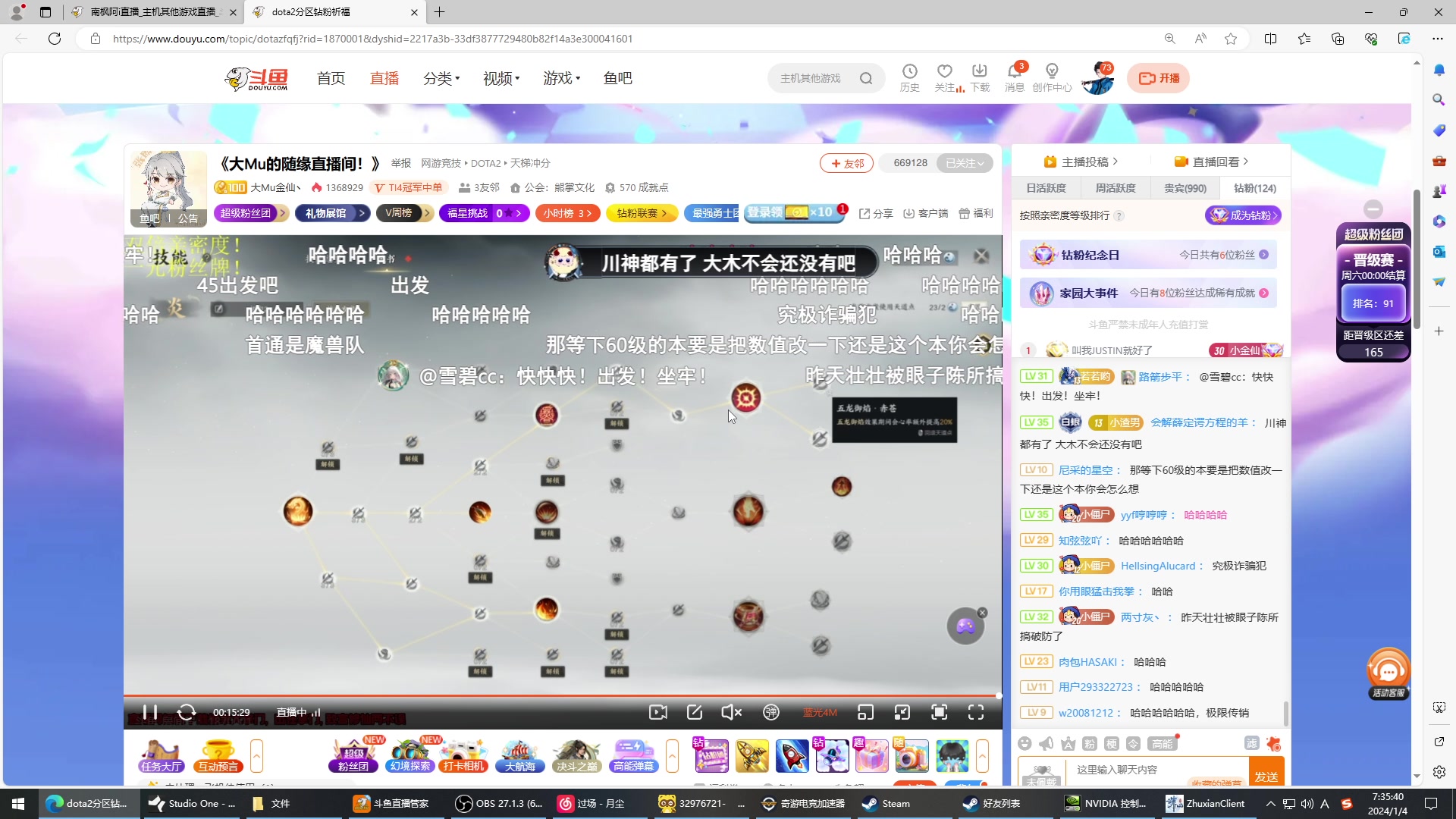Select the blue rocket gift
The image size is (1456, 819).
point(792,756)
